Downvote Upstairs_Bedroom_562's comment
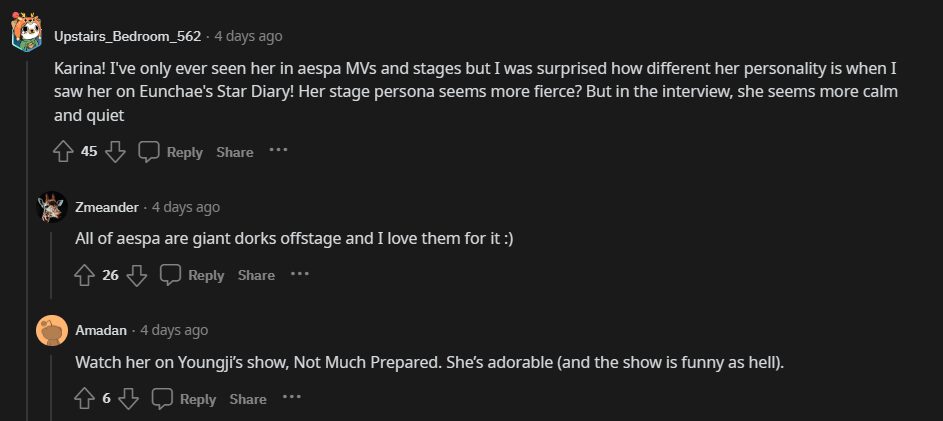943x421 pixels. coord(116,152)
